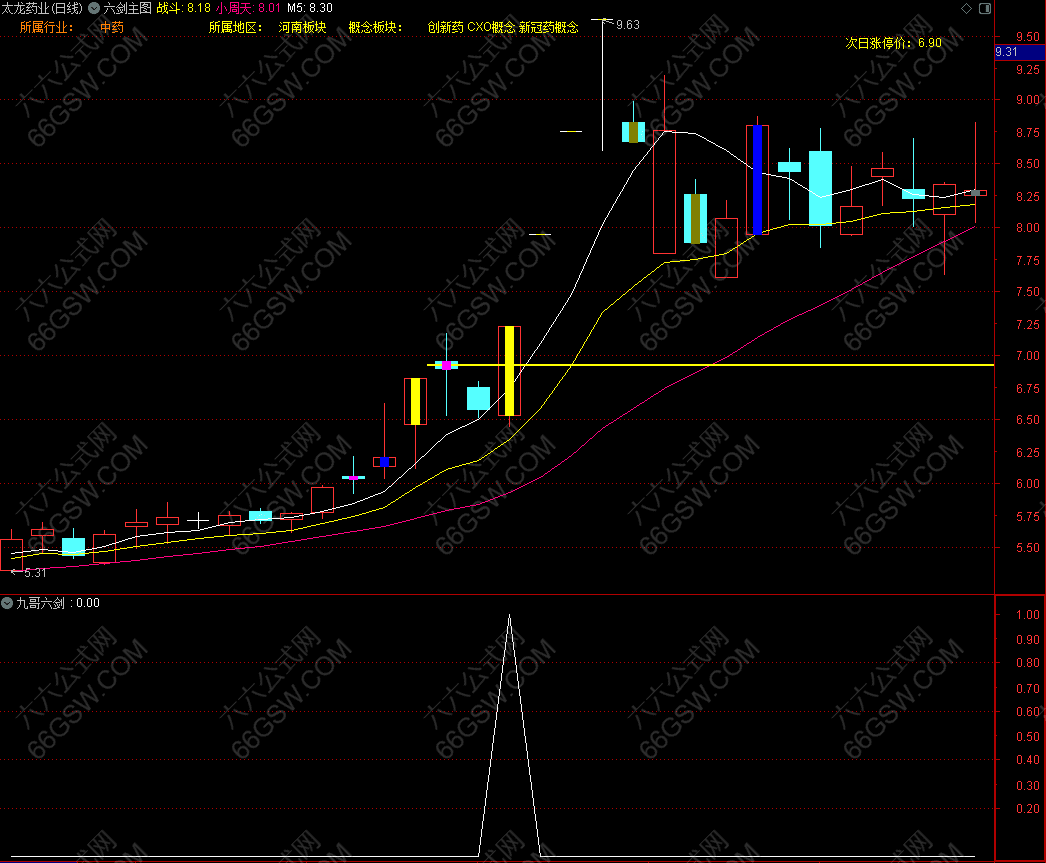Expand the 九哥六剑 sub-chart indicator menu
The image size is (1046, 863).
[8, 603]
